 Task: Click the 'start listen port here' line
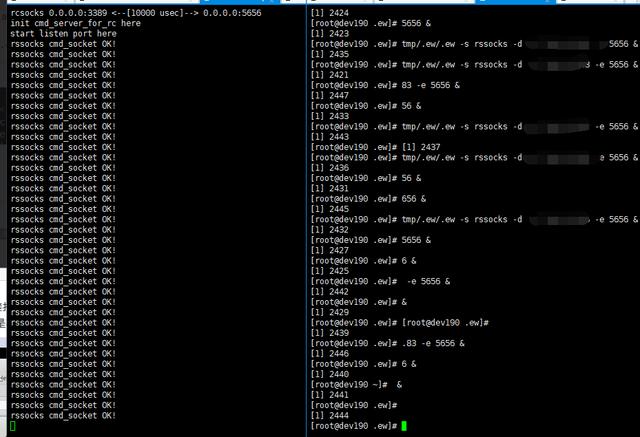(x=63, y=33)
